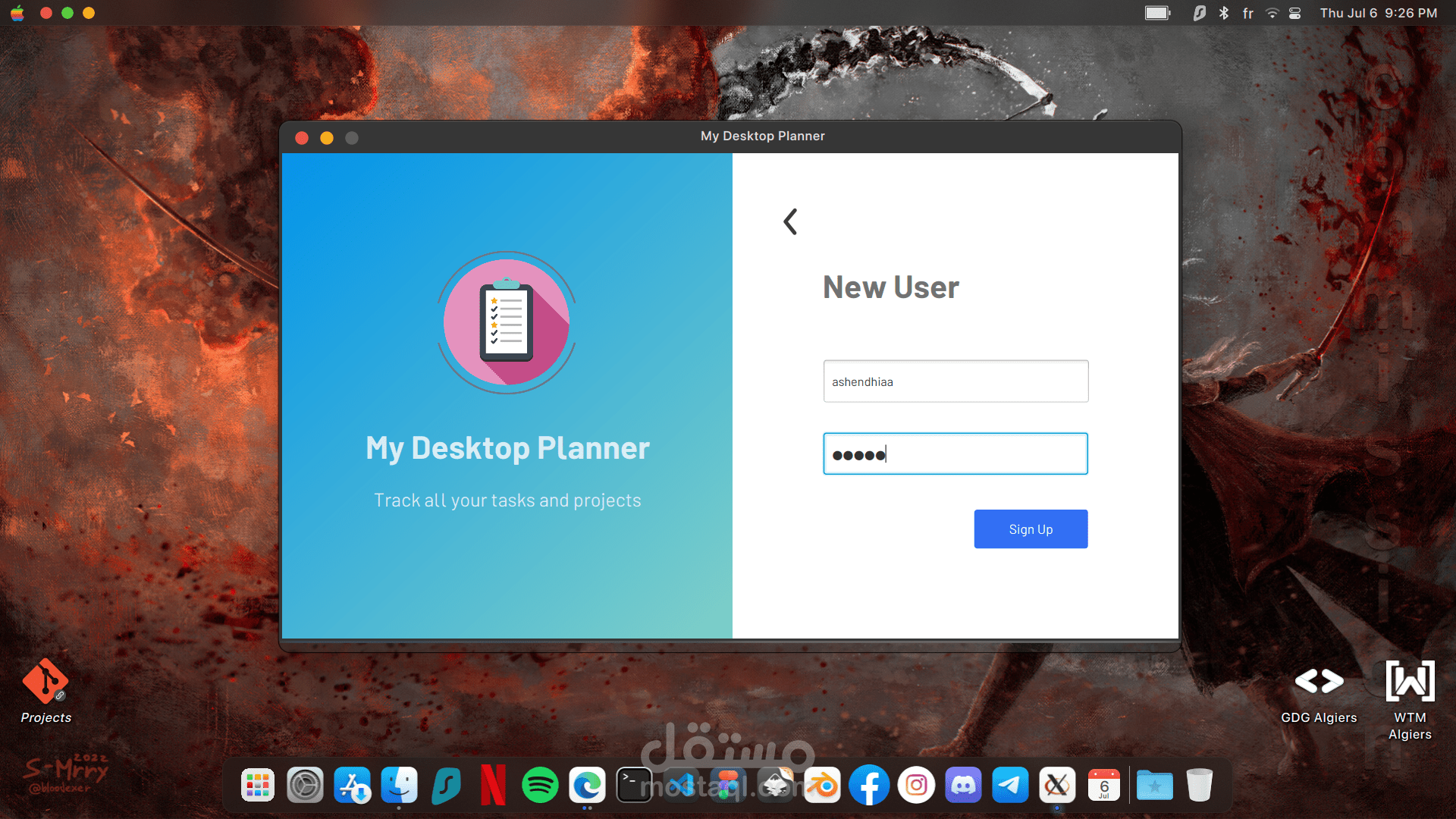Open Telegram from the dock

pos(1010,786)
